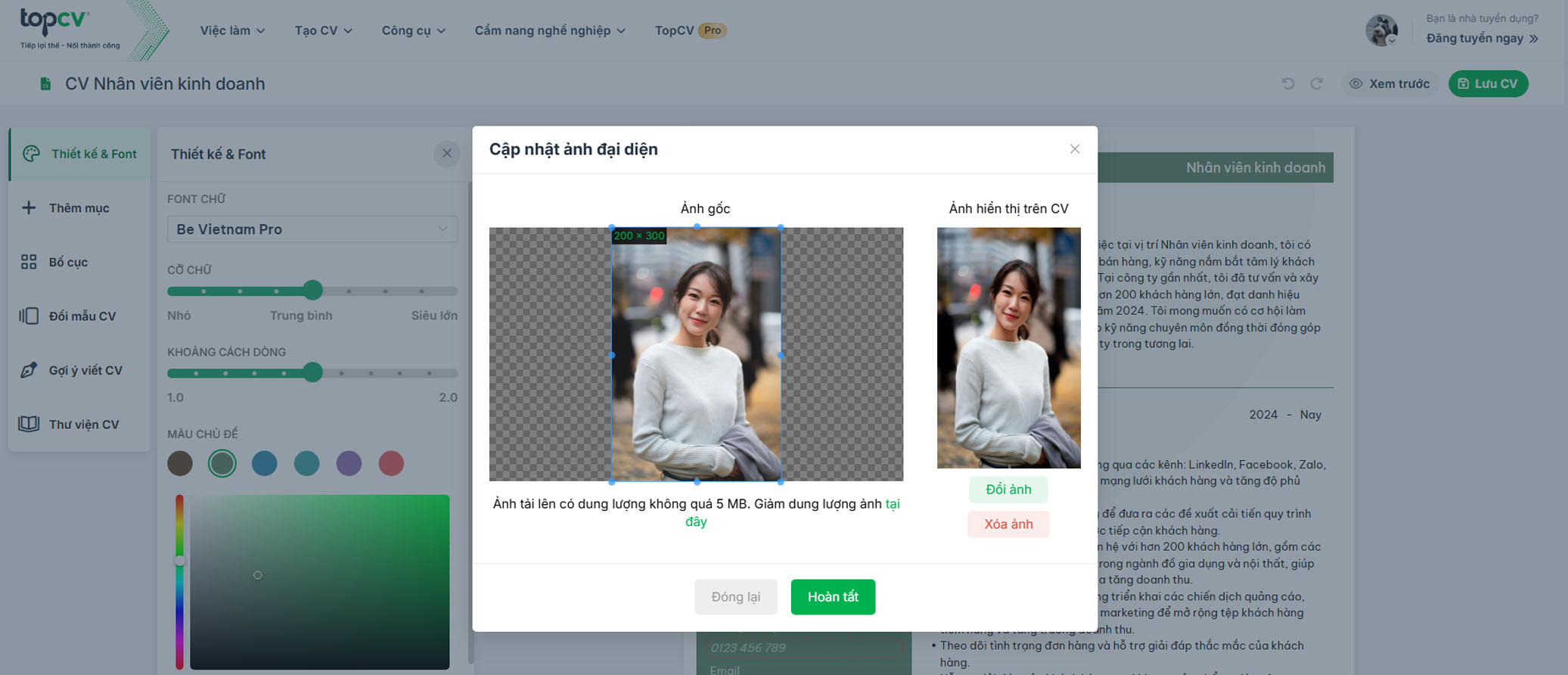
Task: Click the CV avatar preview image
Action: click(x=1008, y=348)
